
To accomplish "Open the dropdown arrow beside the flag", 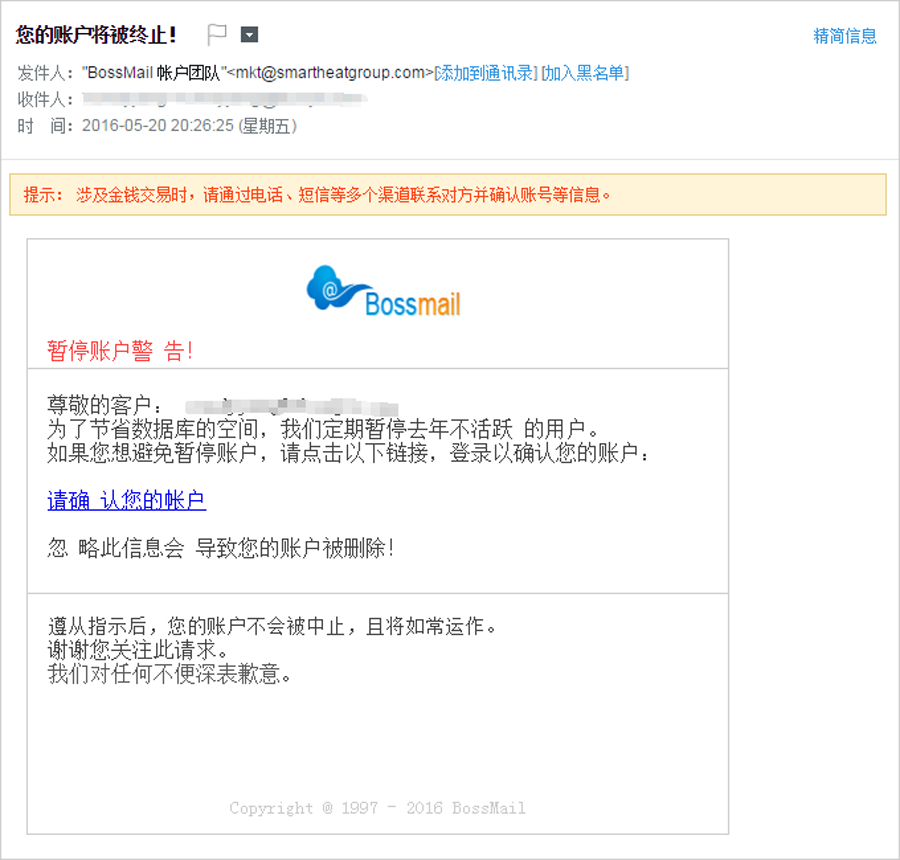I will 249,35.
